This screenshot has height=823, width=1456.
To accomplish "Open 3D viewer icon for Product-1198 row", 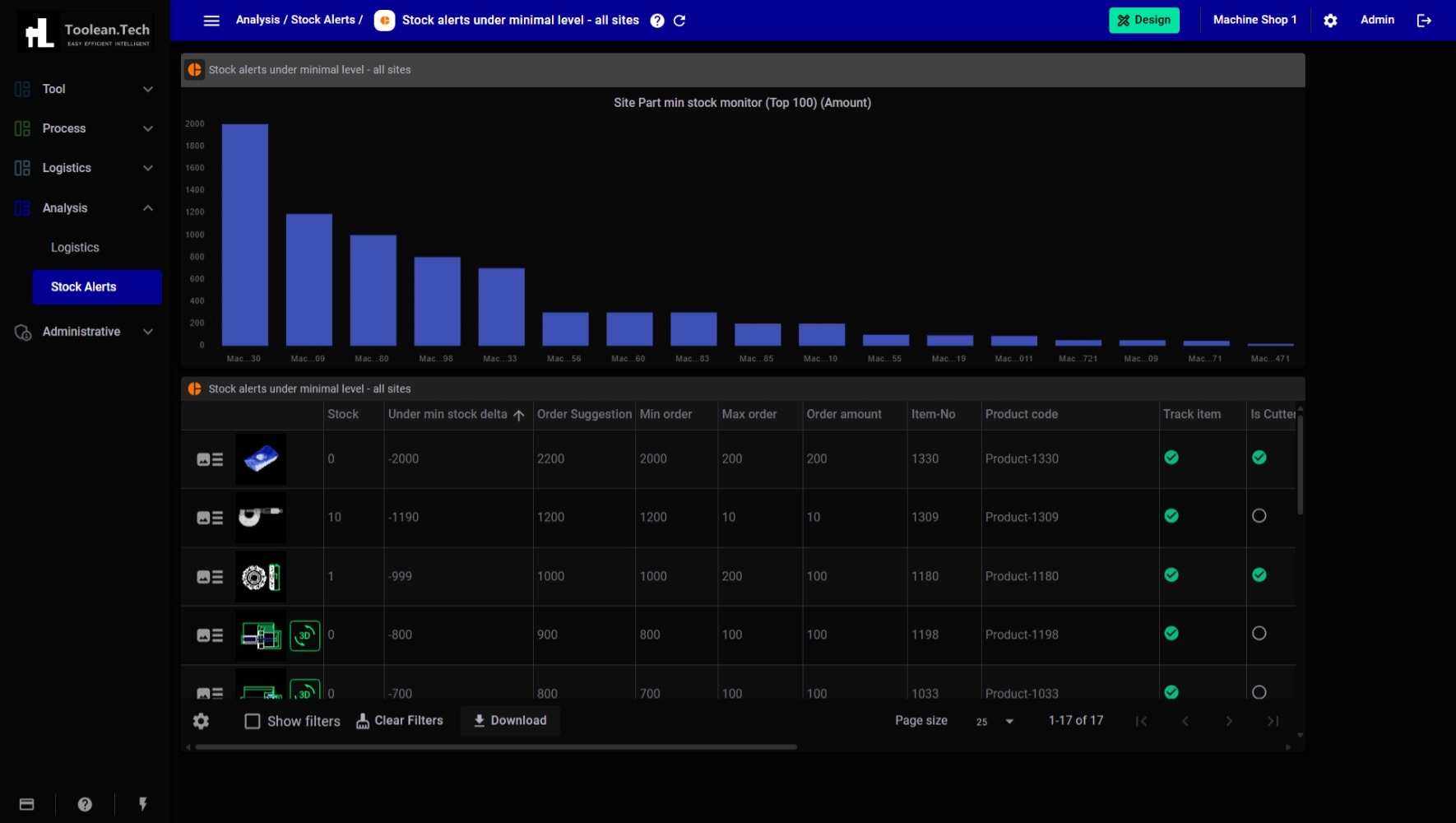I will point(304,635).
